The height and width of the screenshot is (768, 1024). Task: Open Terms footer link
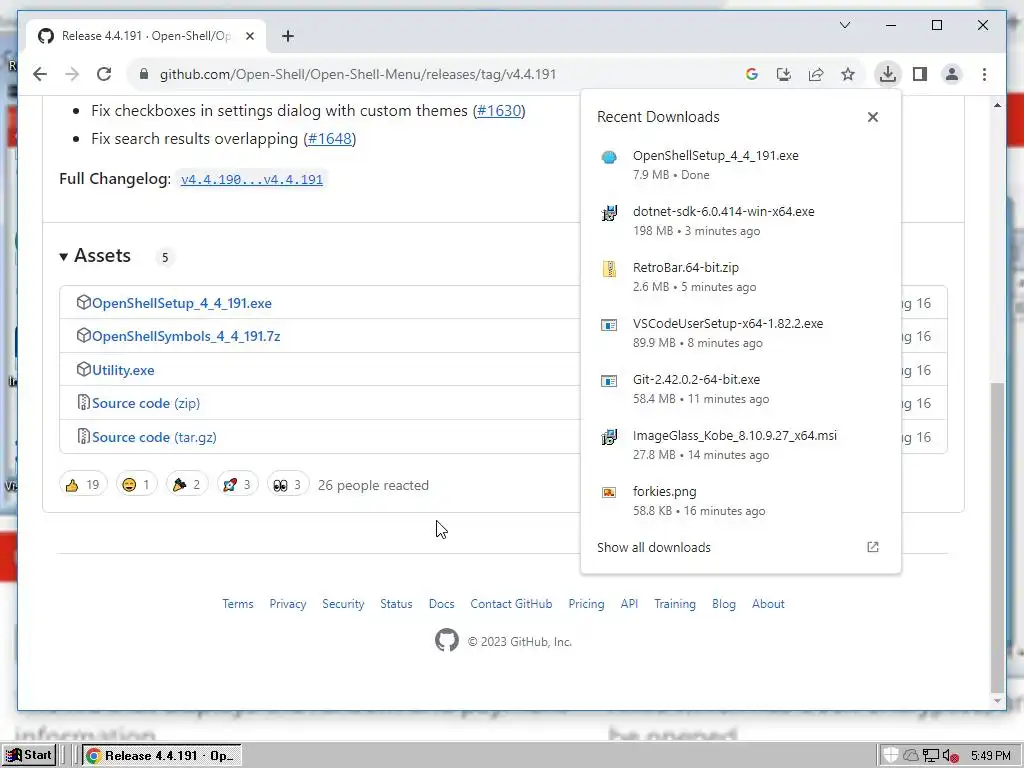coord(238,604)
